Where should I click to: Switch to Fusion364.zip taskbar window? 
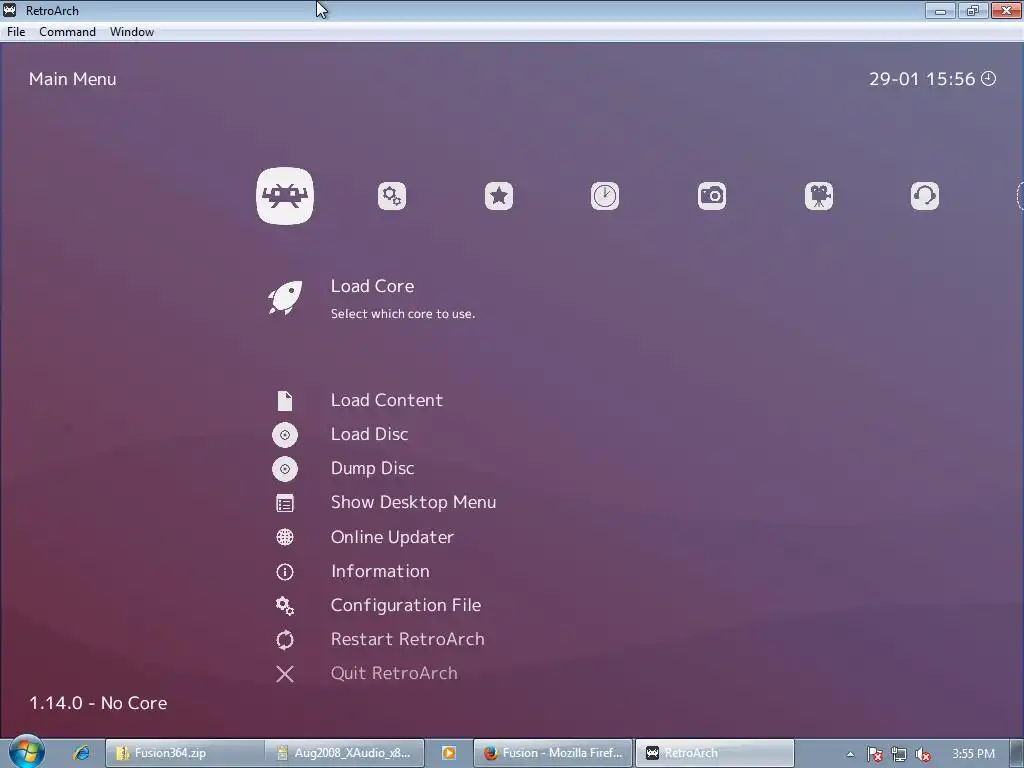(185, 753)
